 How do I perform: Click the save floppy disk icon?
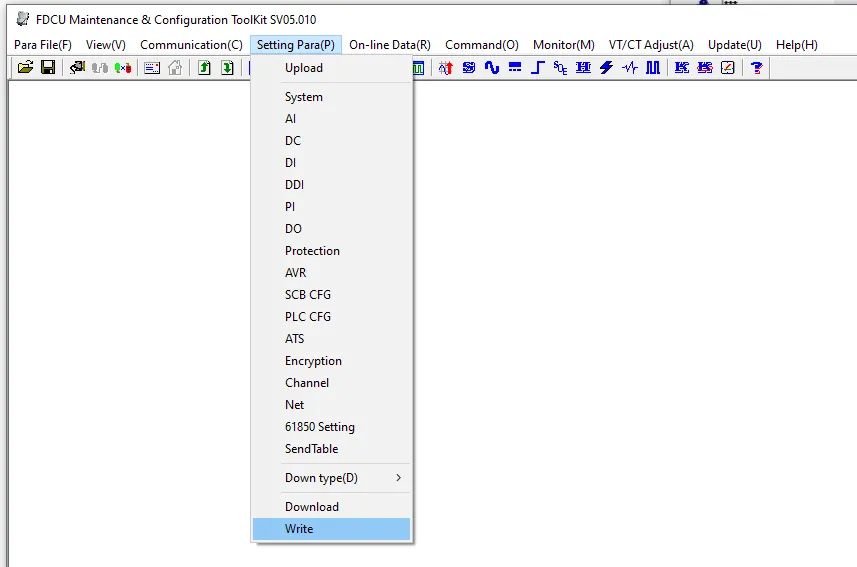(x=48, y=68)
